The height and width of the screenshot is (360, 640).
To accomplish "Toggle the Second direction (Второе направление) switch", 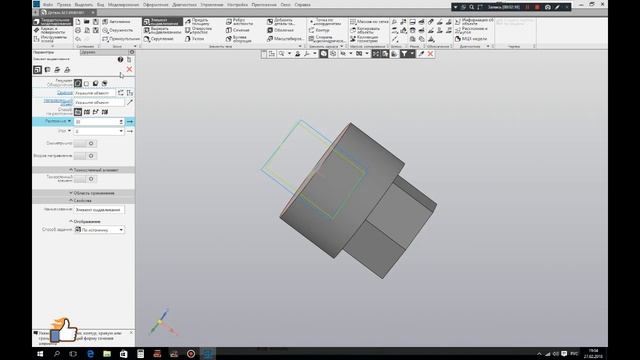I will (x=85, y=156).
